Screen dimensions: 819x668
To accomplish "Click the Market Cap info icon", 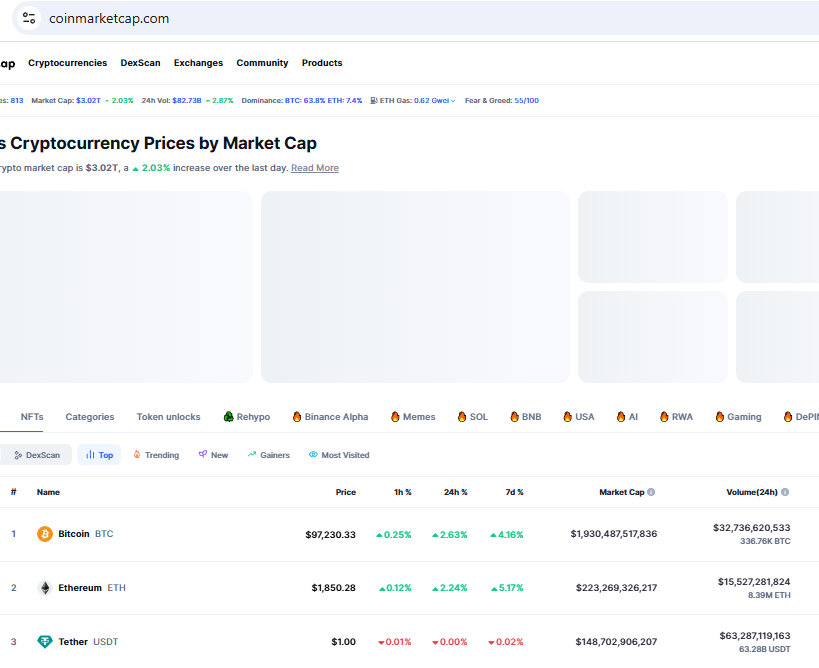I will pos(651,492).
